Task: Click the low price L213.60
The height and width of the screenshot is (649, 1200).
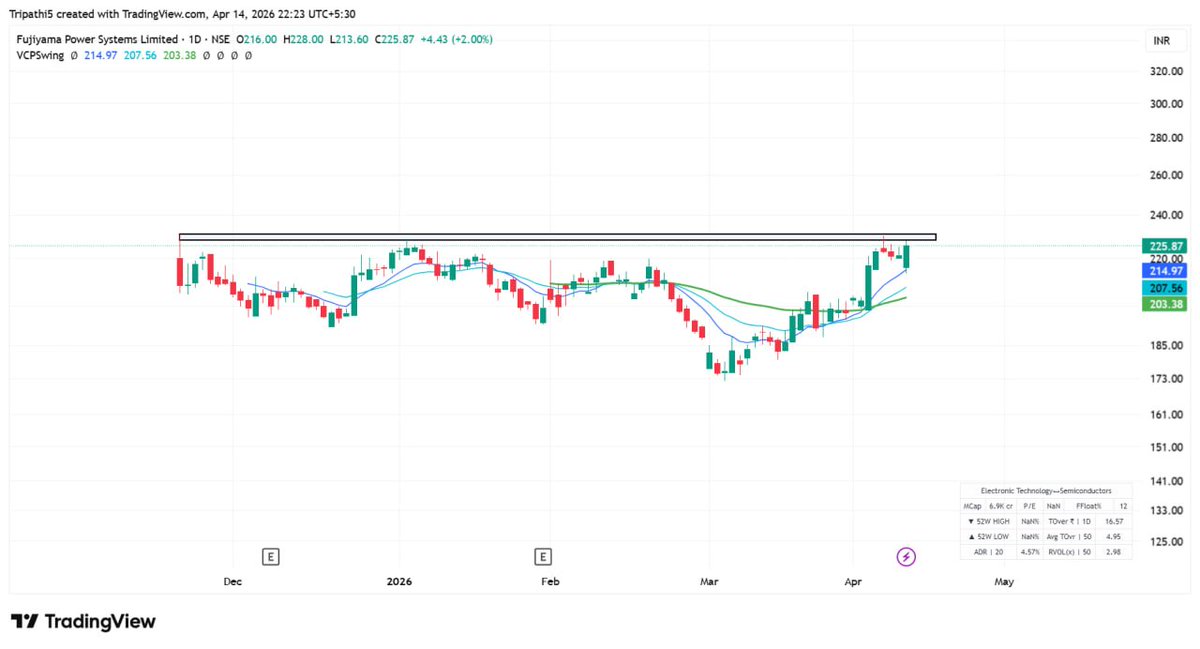Action: (349, 40)
